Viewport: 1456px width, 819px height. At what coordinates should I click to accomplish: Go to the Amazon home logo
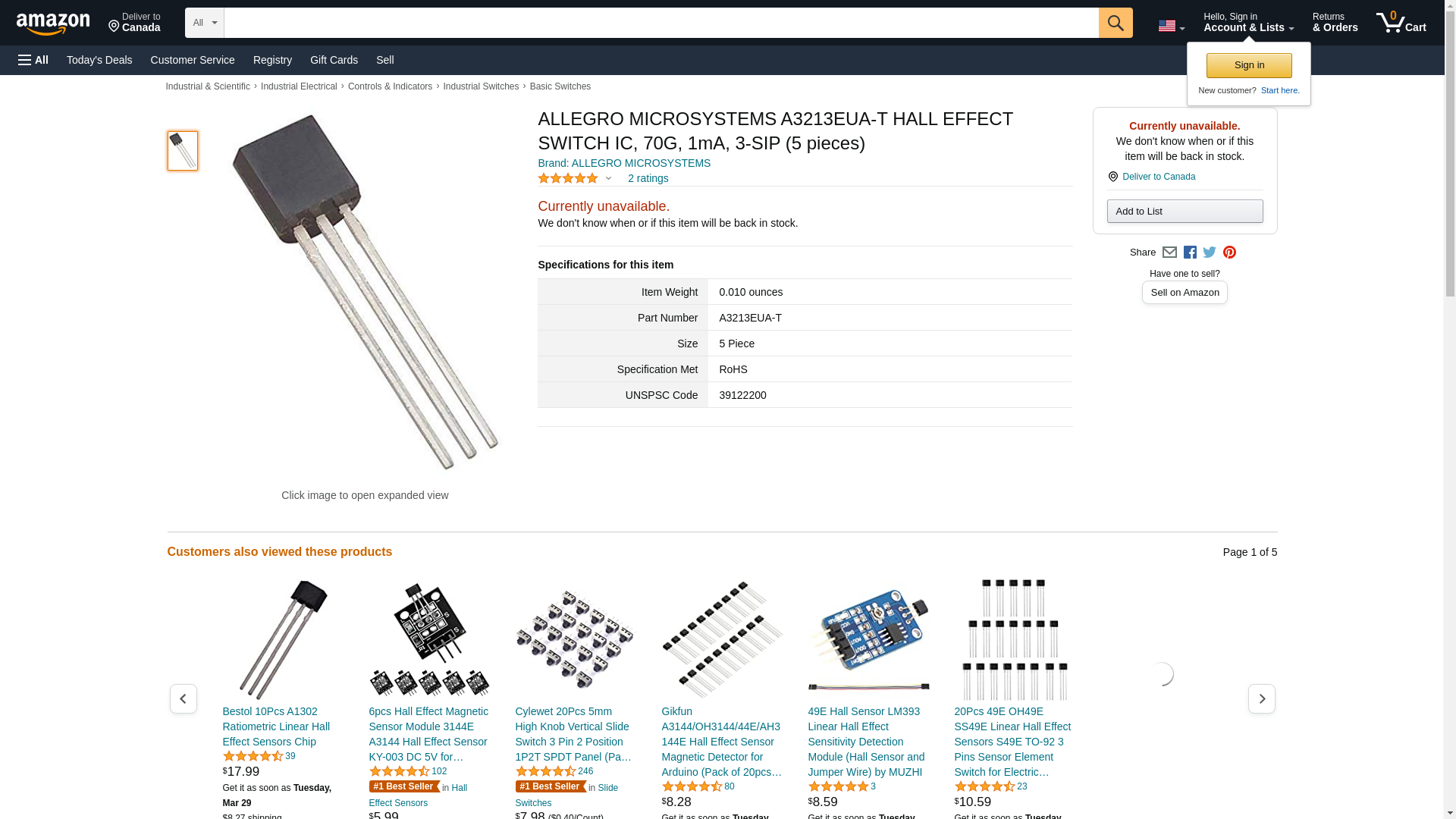(x=53, y=24)
